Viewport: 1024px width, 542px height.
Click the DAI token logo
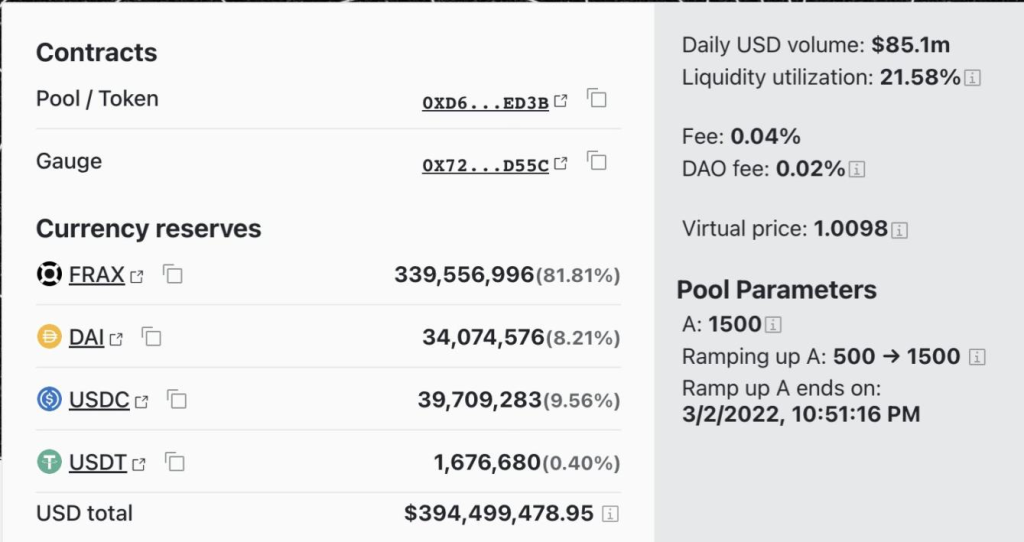(x=49, y=337)
